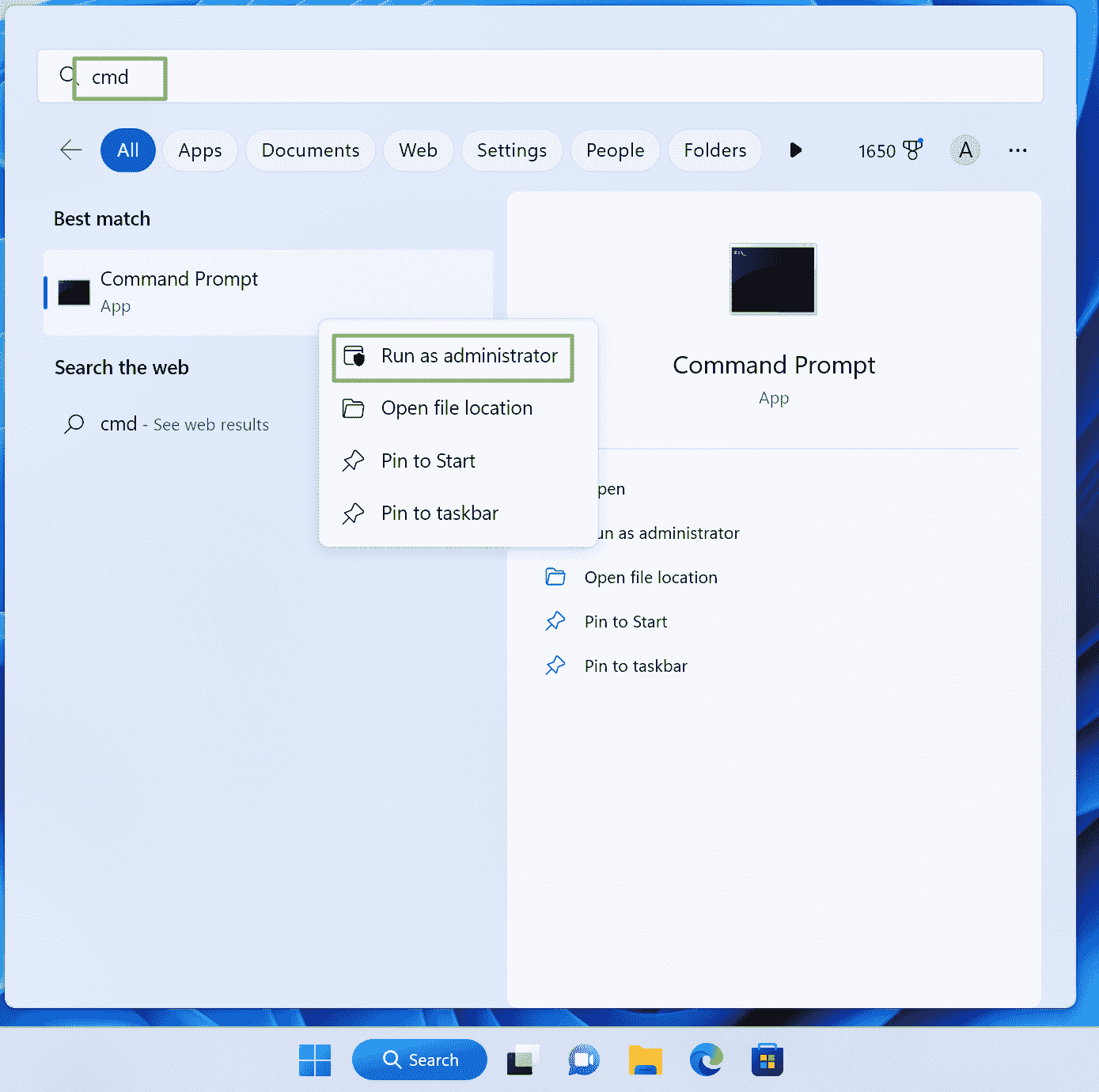The height and width of the screenshot is (1092, 1099).
Task: Switch to the Apps filter tab
Action: pos(200,150)
